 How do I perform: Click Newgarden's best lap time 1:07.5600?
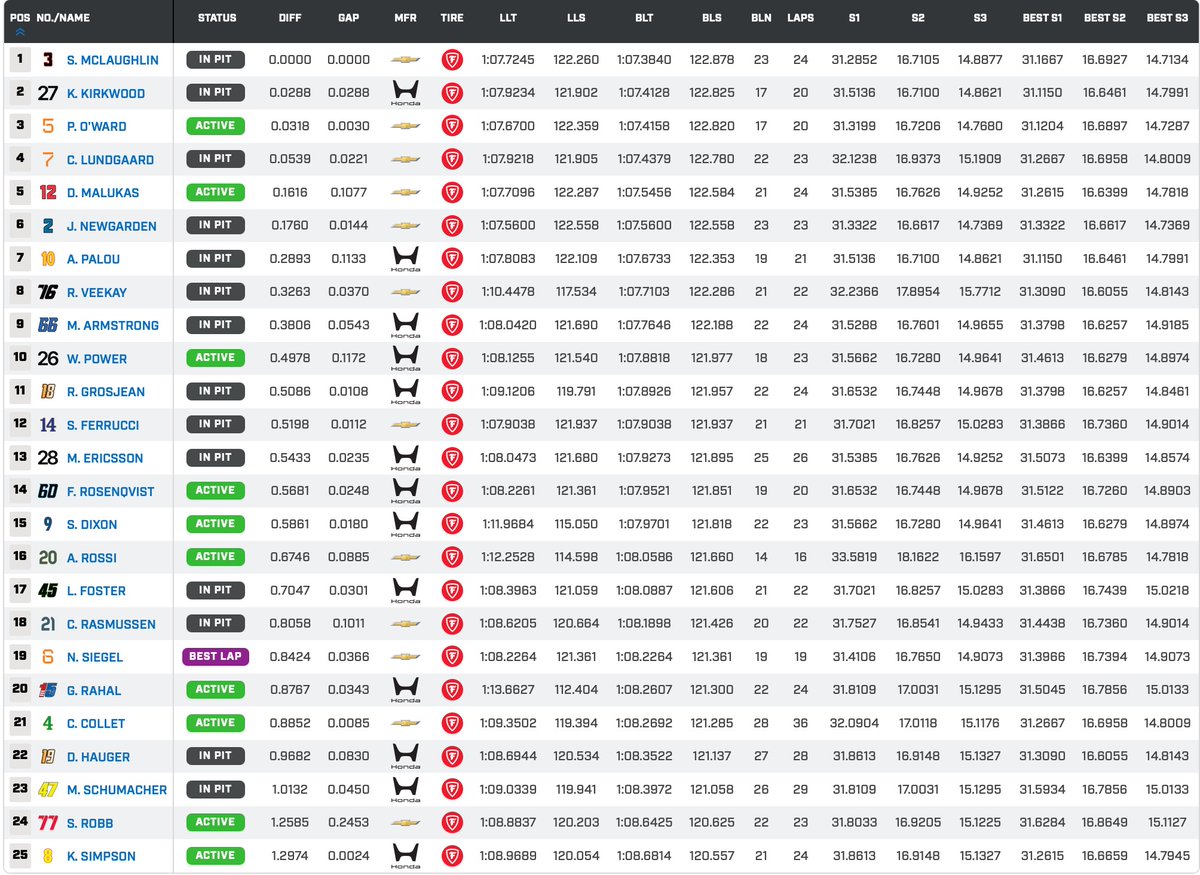click(644, 226)
